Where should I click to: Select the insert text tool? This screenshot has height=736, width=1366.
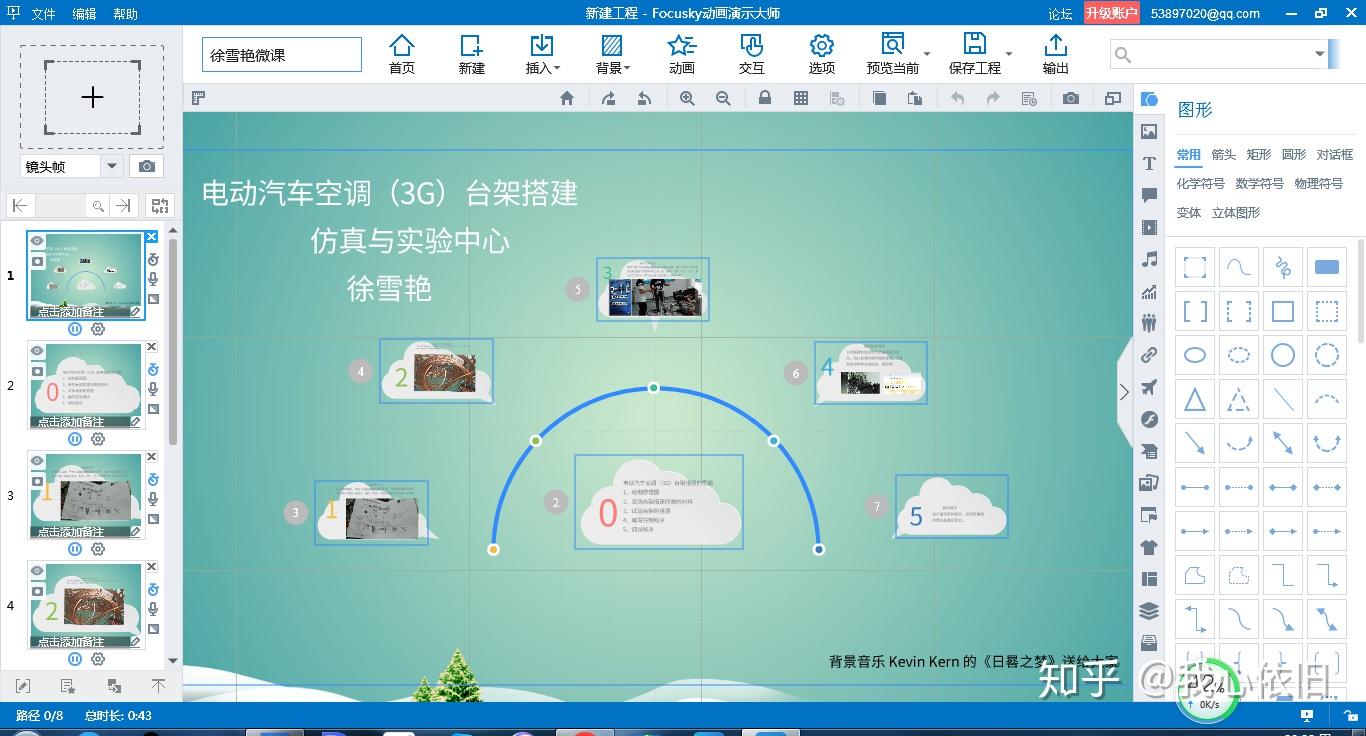pos(1149,163)
